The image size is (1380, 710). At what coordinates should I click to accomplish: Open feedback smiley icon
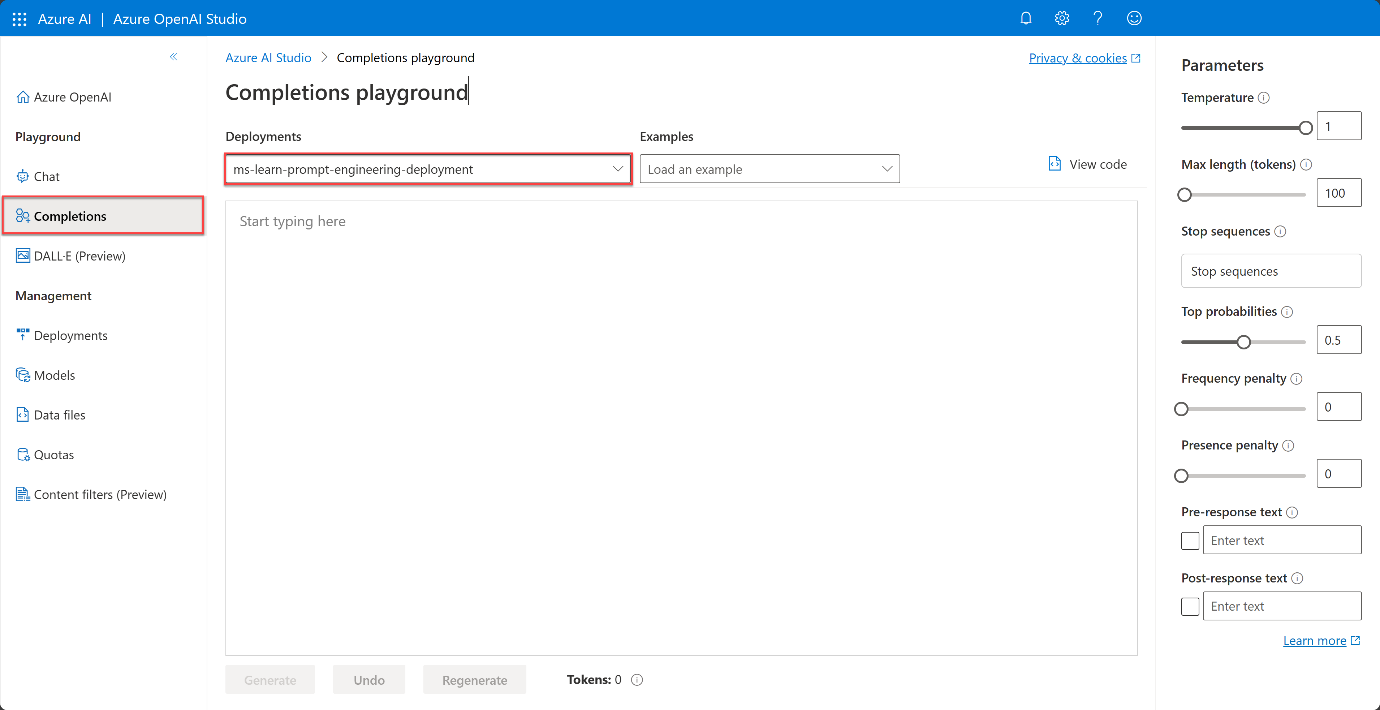tap(1134, 18)
